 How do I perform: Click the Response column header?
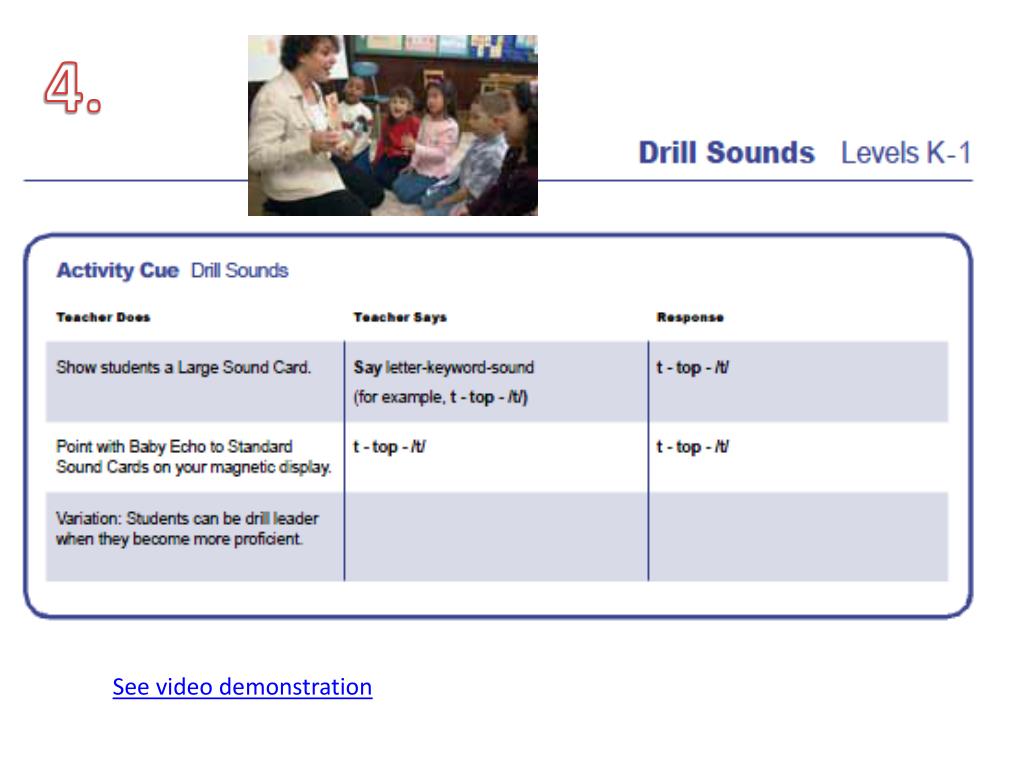tap(690, 317)
